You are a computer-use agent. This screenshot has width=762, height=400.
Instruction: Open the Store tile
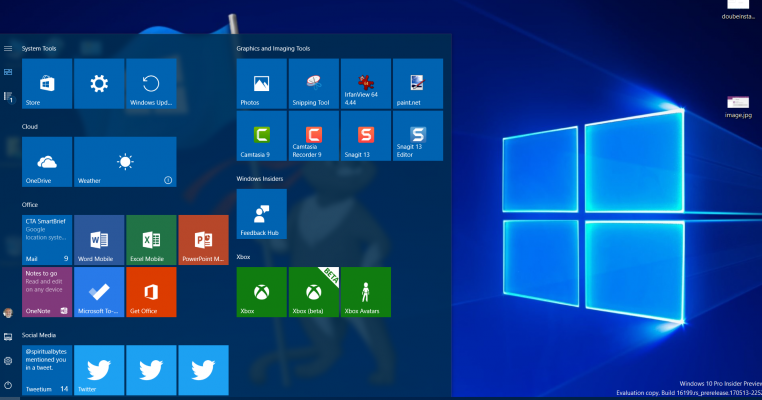(47, 84)
